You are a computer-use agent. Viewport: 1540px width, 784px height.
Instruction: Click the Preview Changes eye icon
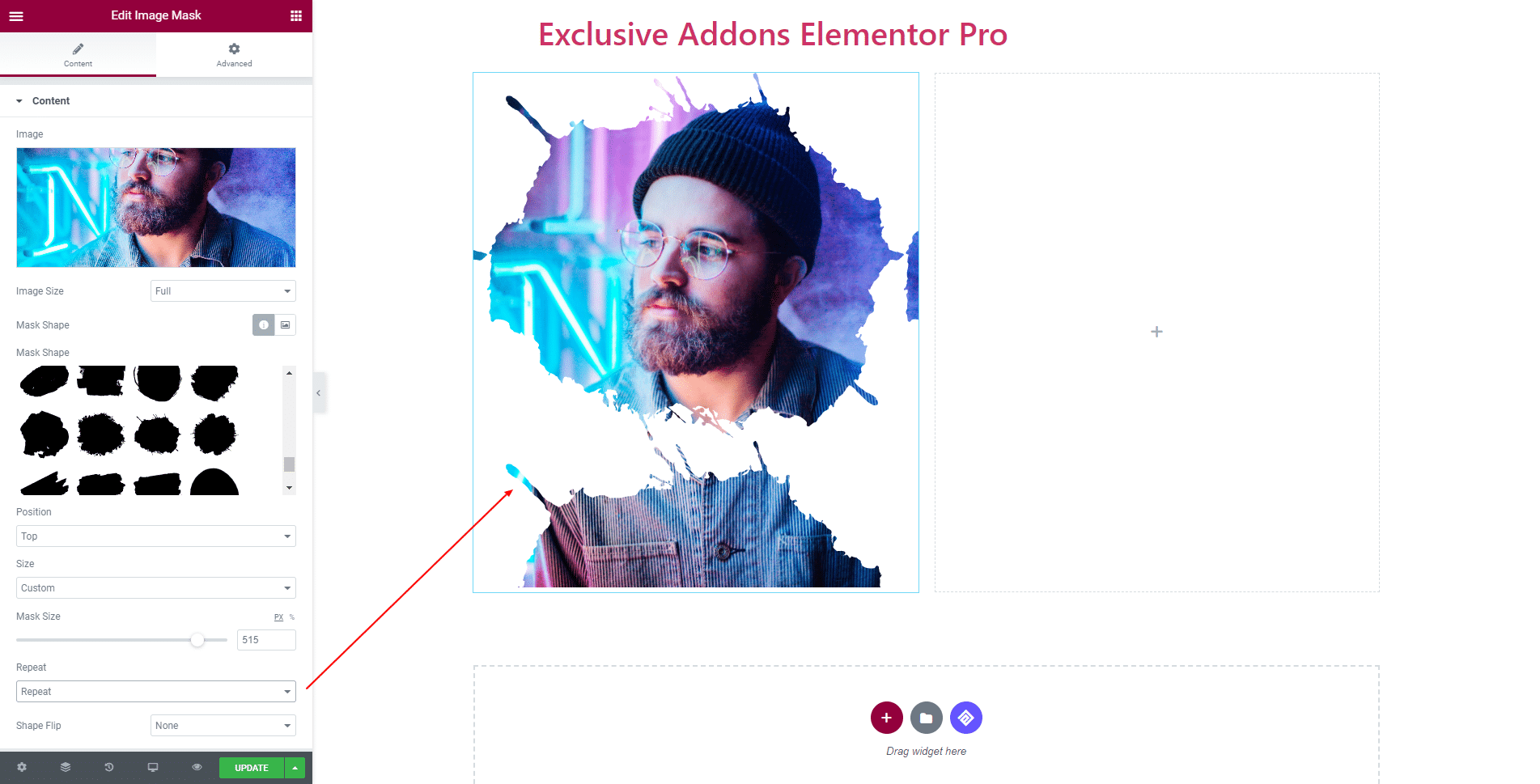[197, 767]
